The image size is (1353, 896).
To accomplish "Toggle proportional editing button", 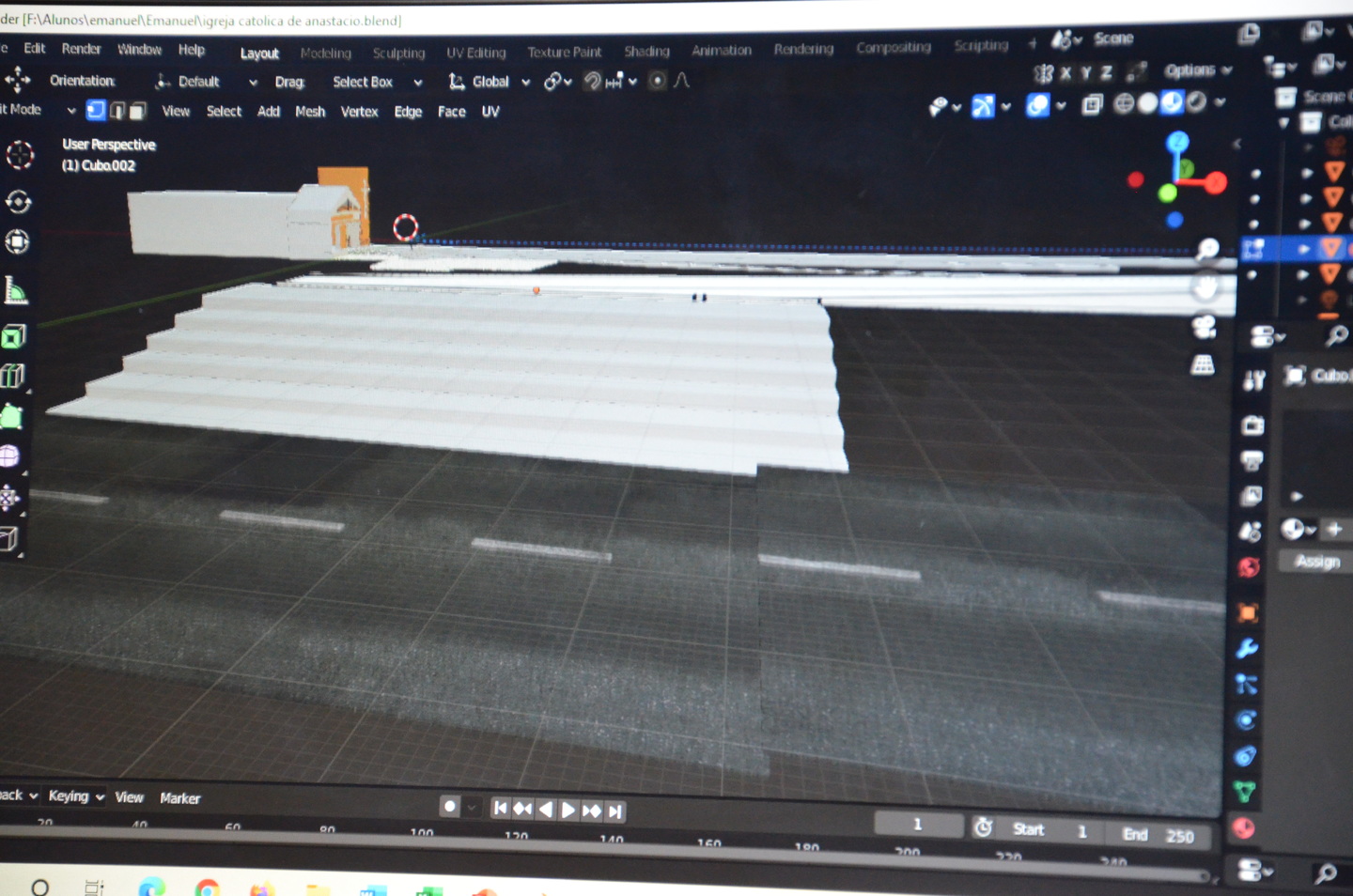I will pyautogui.click(x=657, y=81).
